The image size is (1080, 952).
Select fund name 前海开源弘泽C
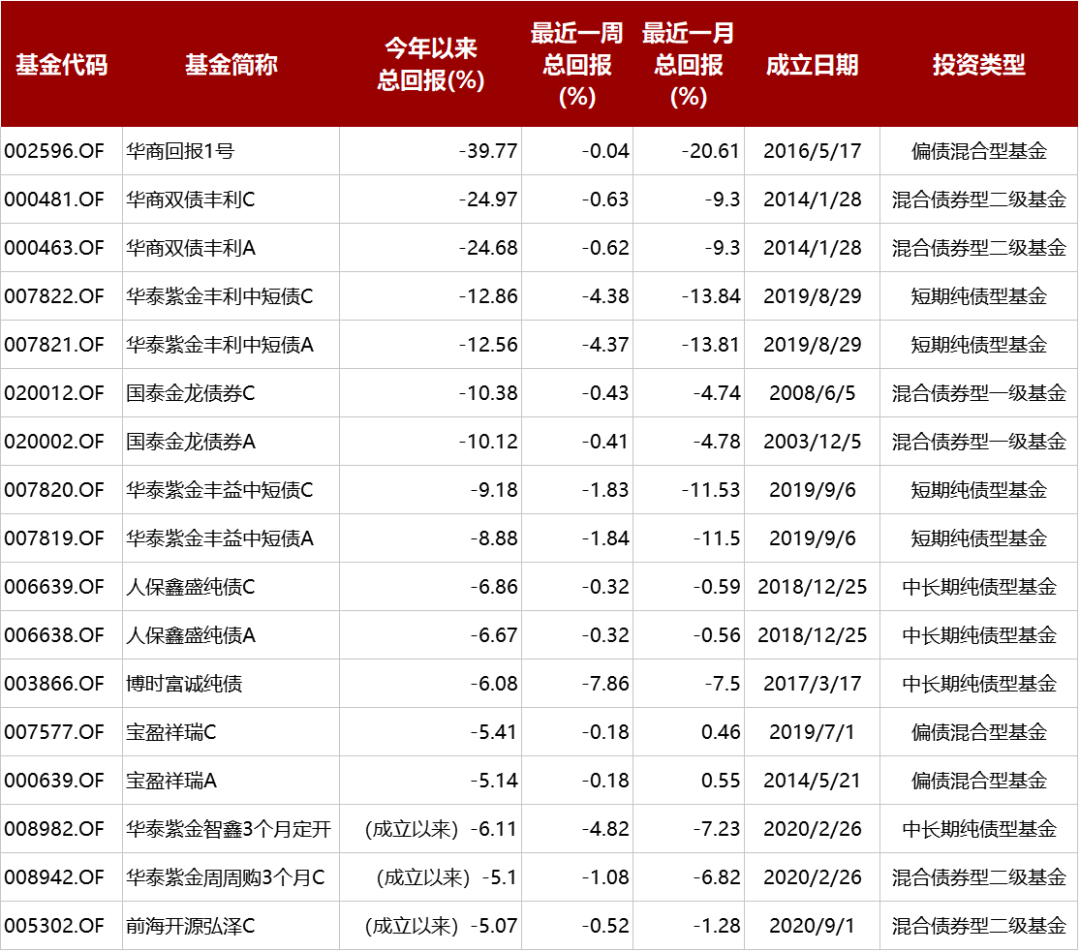[191, 925]
